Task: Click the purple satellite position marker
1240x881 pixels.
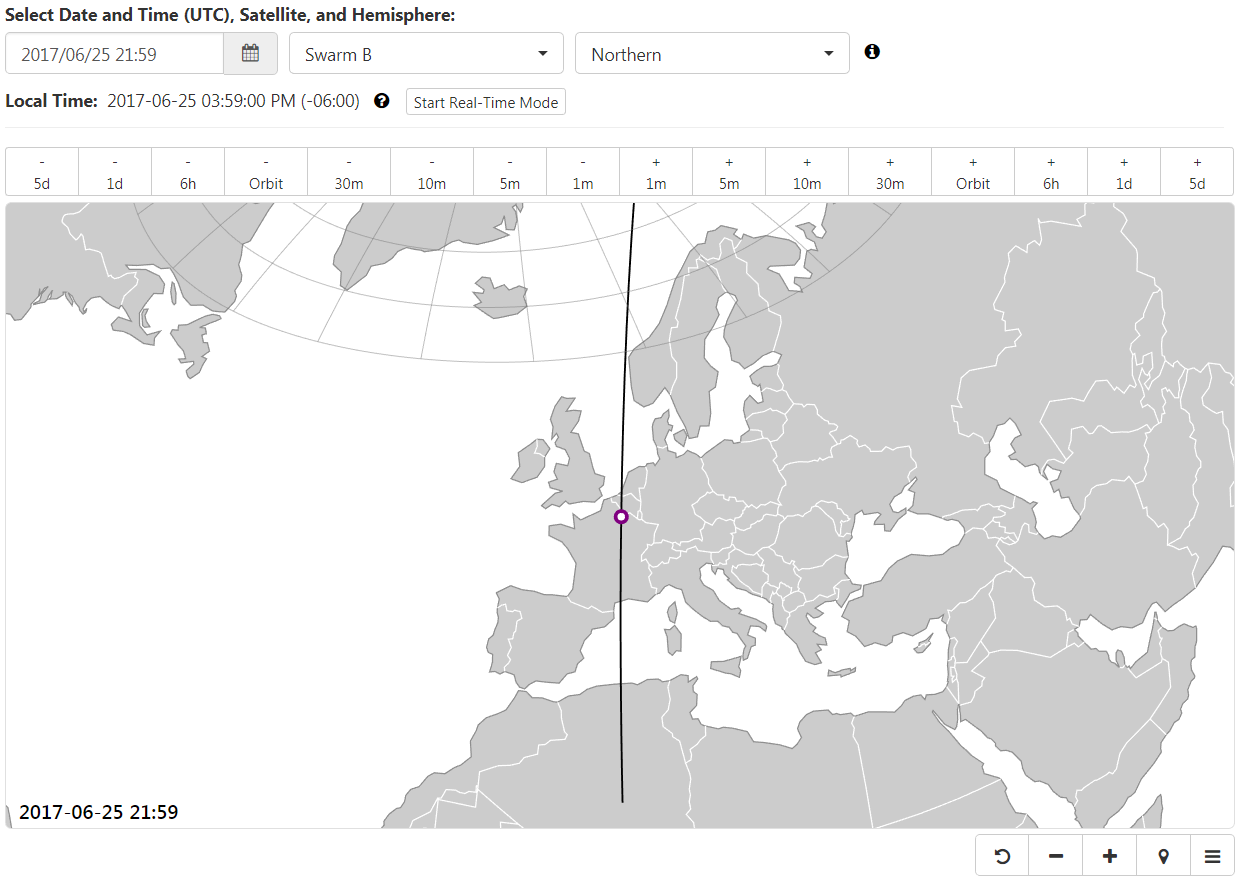Action: pyautogui.click(x=621, y=517)
